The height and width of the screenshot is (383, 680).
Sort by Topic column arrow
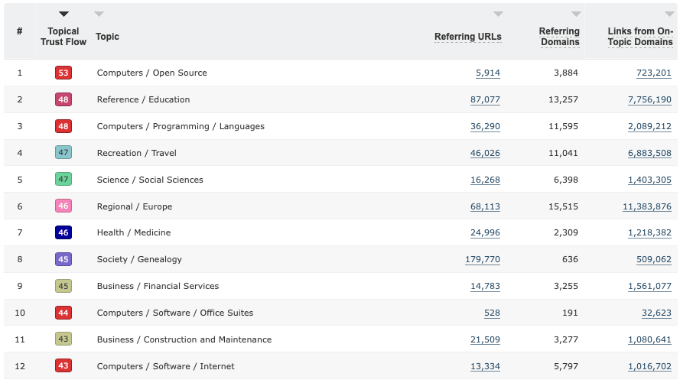tap(99, 14)
